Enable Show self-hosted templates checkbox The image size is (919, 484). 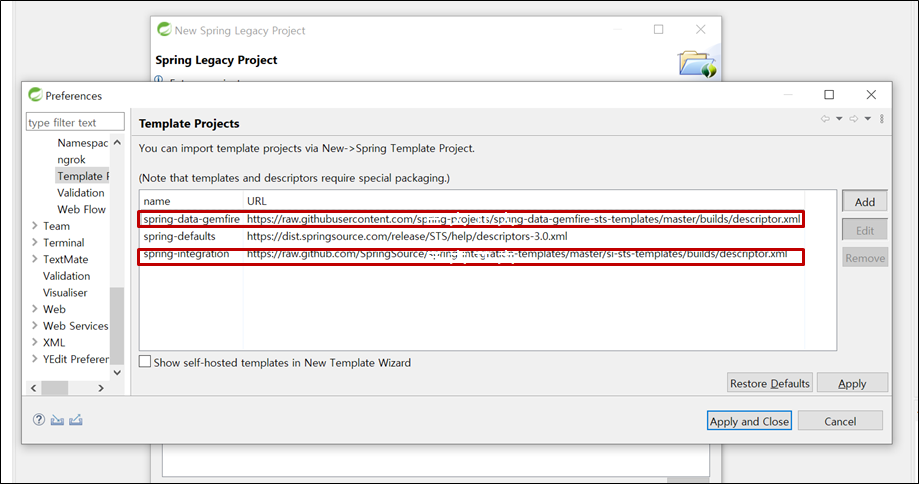tap(145, 362)
